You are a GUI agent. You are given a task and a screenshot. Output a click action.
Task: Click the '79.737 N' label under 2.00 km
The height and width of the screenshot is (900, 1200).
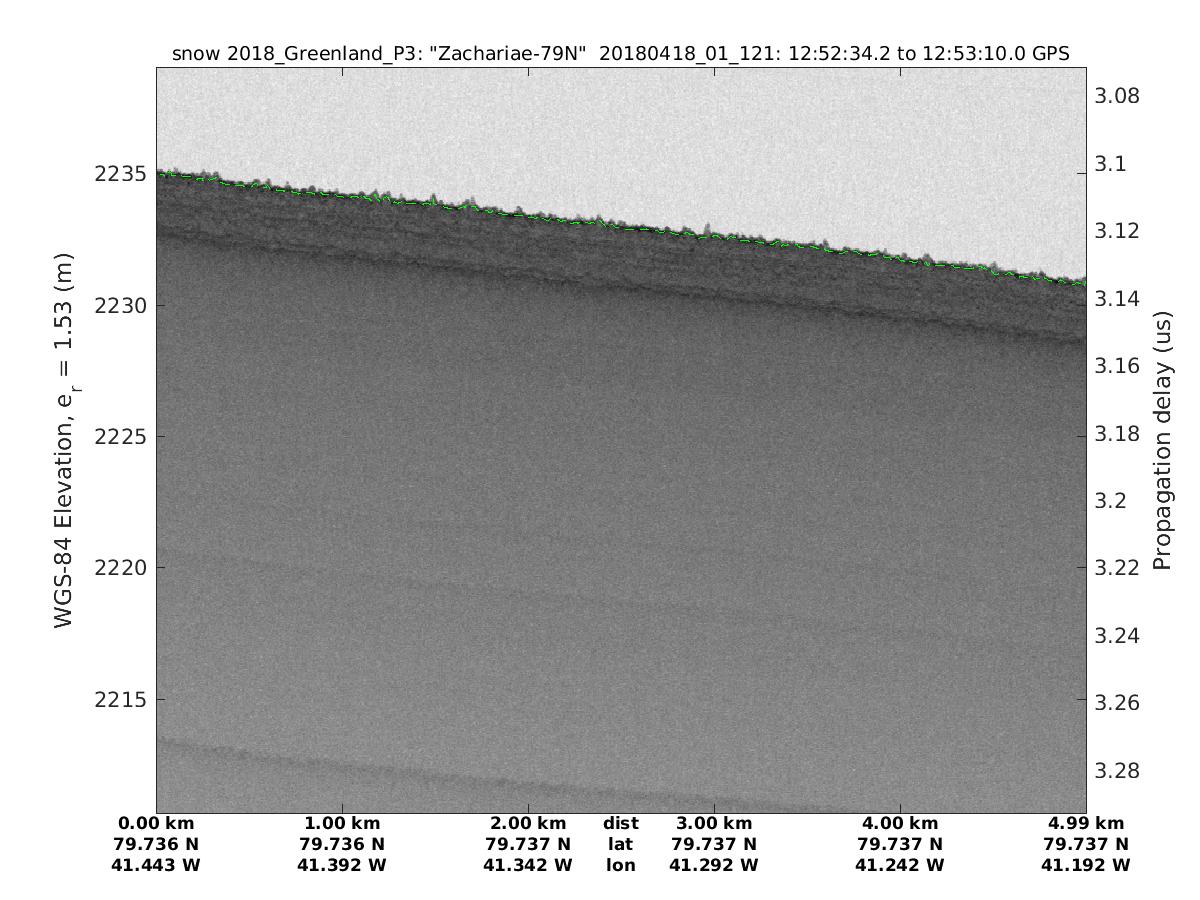click(528, 845)
